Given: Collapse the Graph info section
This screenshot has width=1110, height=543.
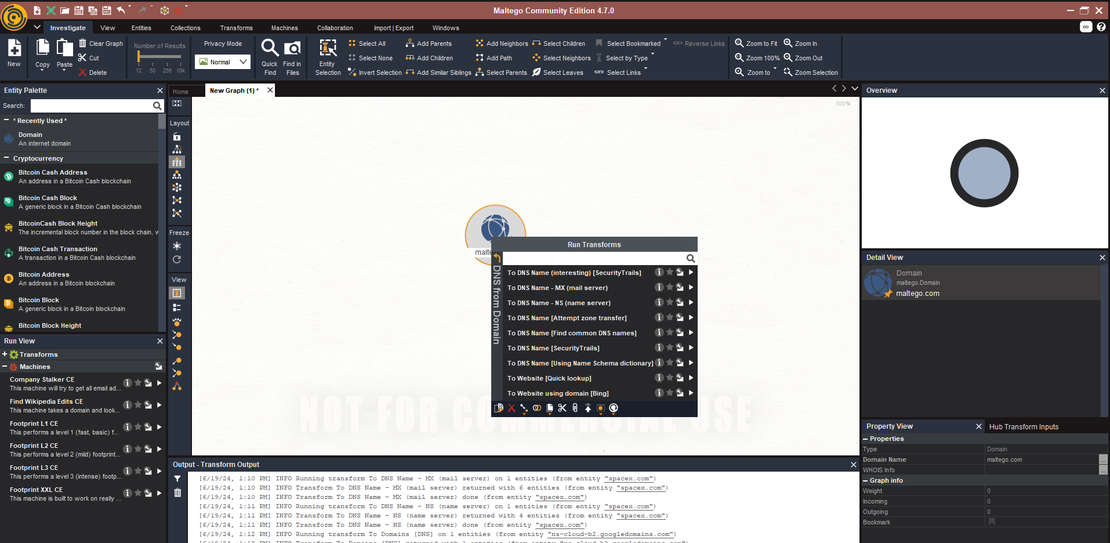Looking at the screenshot, I should tap(866, 481).
